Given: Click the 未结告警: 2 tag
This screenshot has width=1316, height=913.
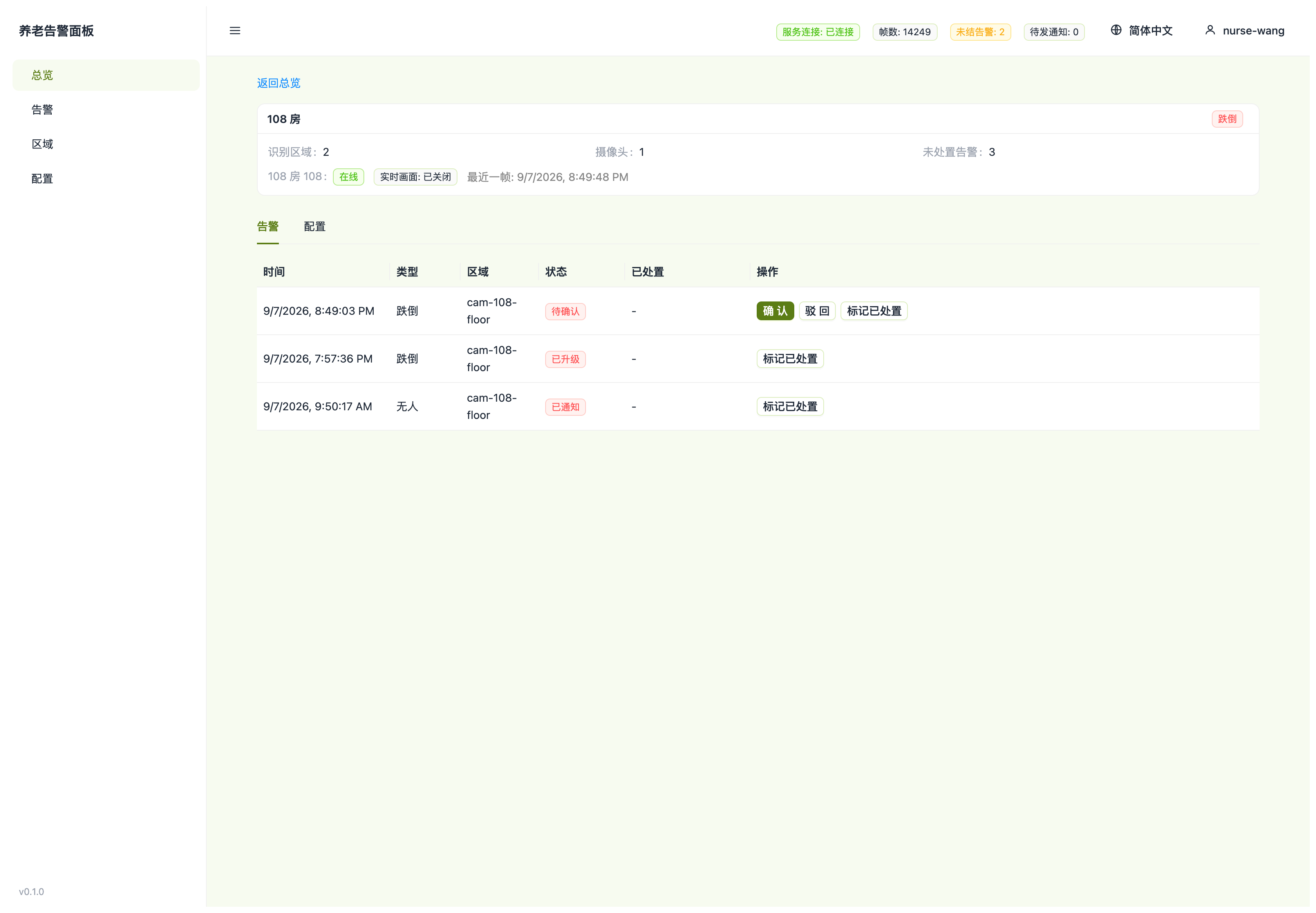Looking at the screenshot, I should [980, 32].
